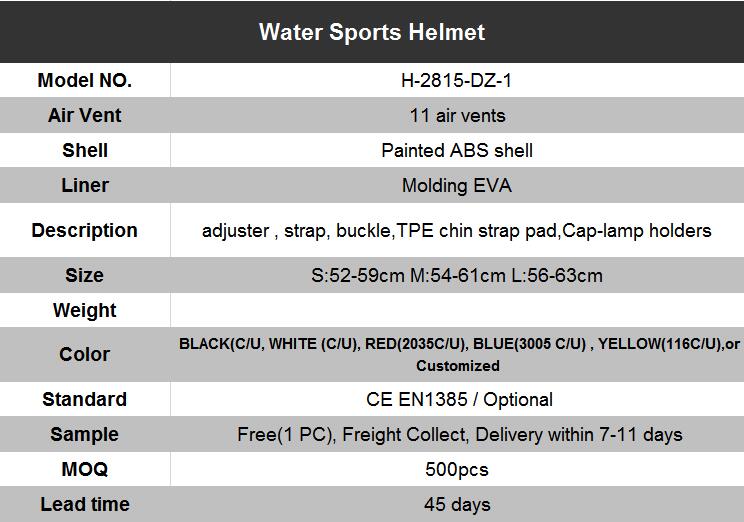744x522 pixels.
Task: Click the CE EN1385 / Optional standard value
Action: coord(459,399)
